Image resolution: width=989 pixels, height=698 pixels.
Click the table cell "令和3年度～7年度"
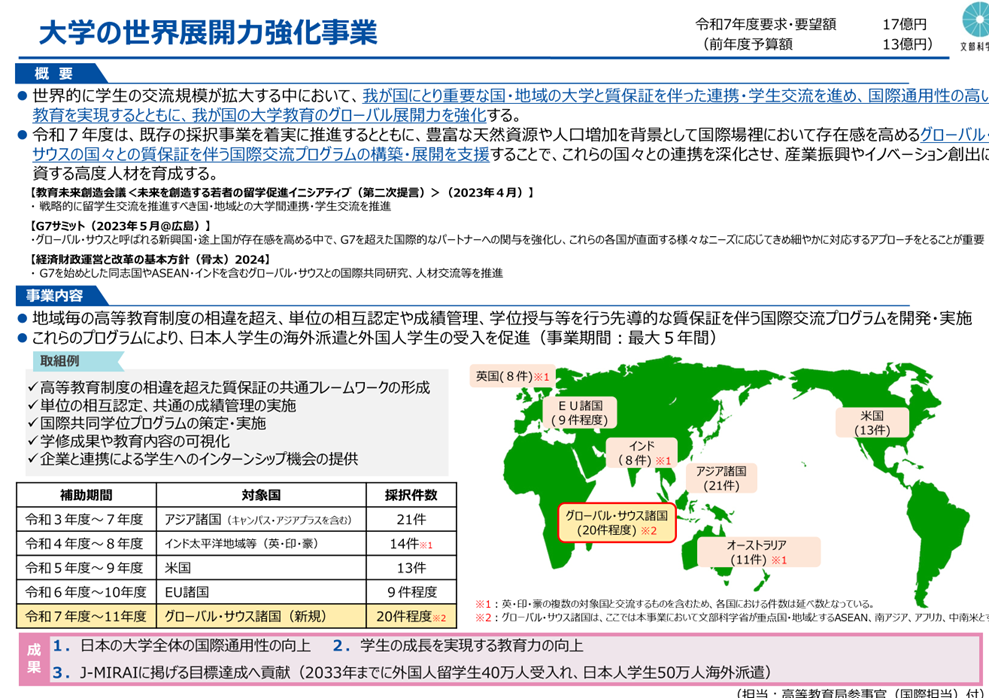(85, 520)
